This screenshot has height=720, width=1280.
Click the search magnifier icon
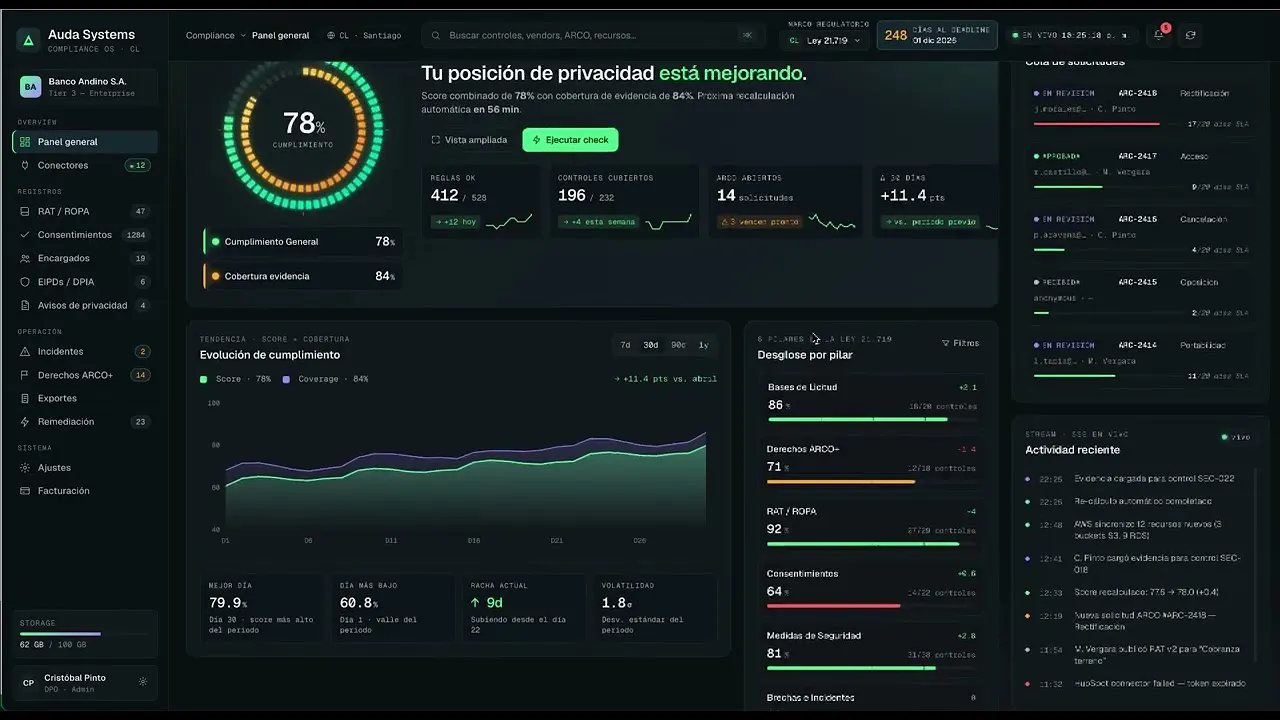[436, 35]
